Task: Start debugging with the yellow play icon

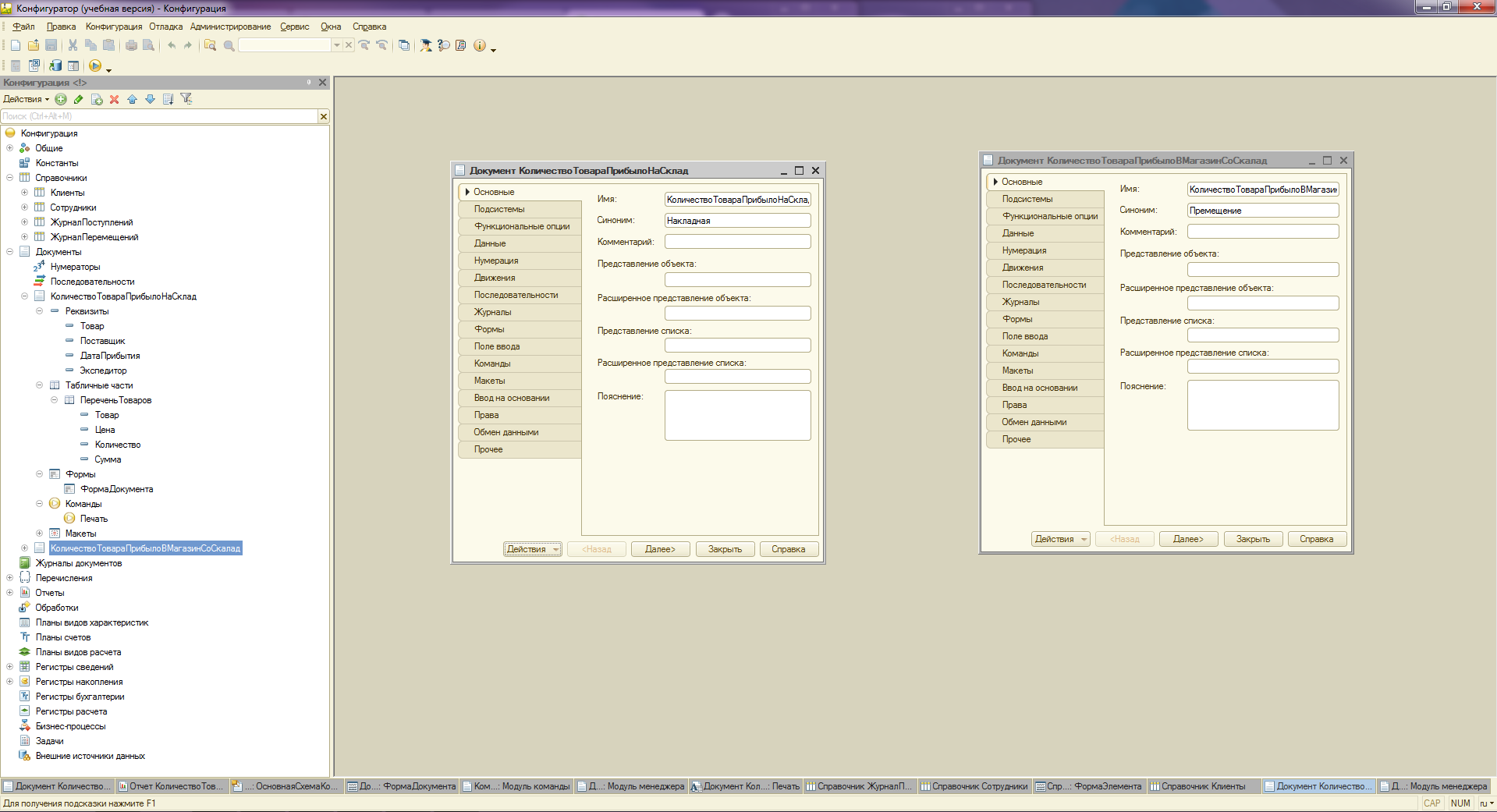Action: 95,66
